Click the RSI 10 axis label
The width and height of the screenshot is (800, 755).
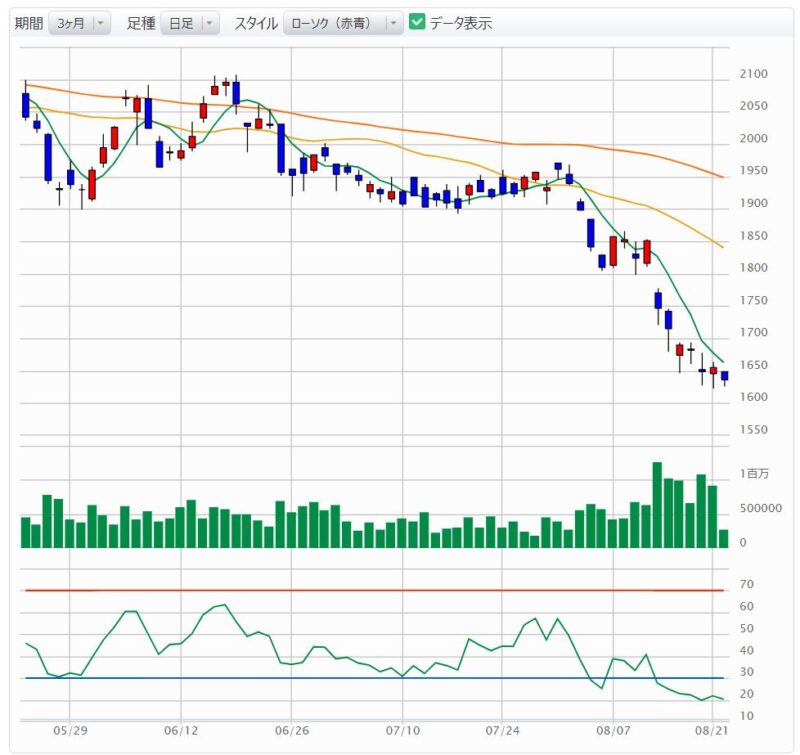click(x=746, y=716)
